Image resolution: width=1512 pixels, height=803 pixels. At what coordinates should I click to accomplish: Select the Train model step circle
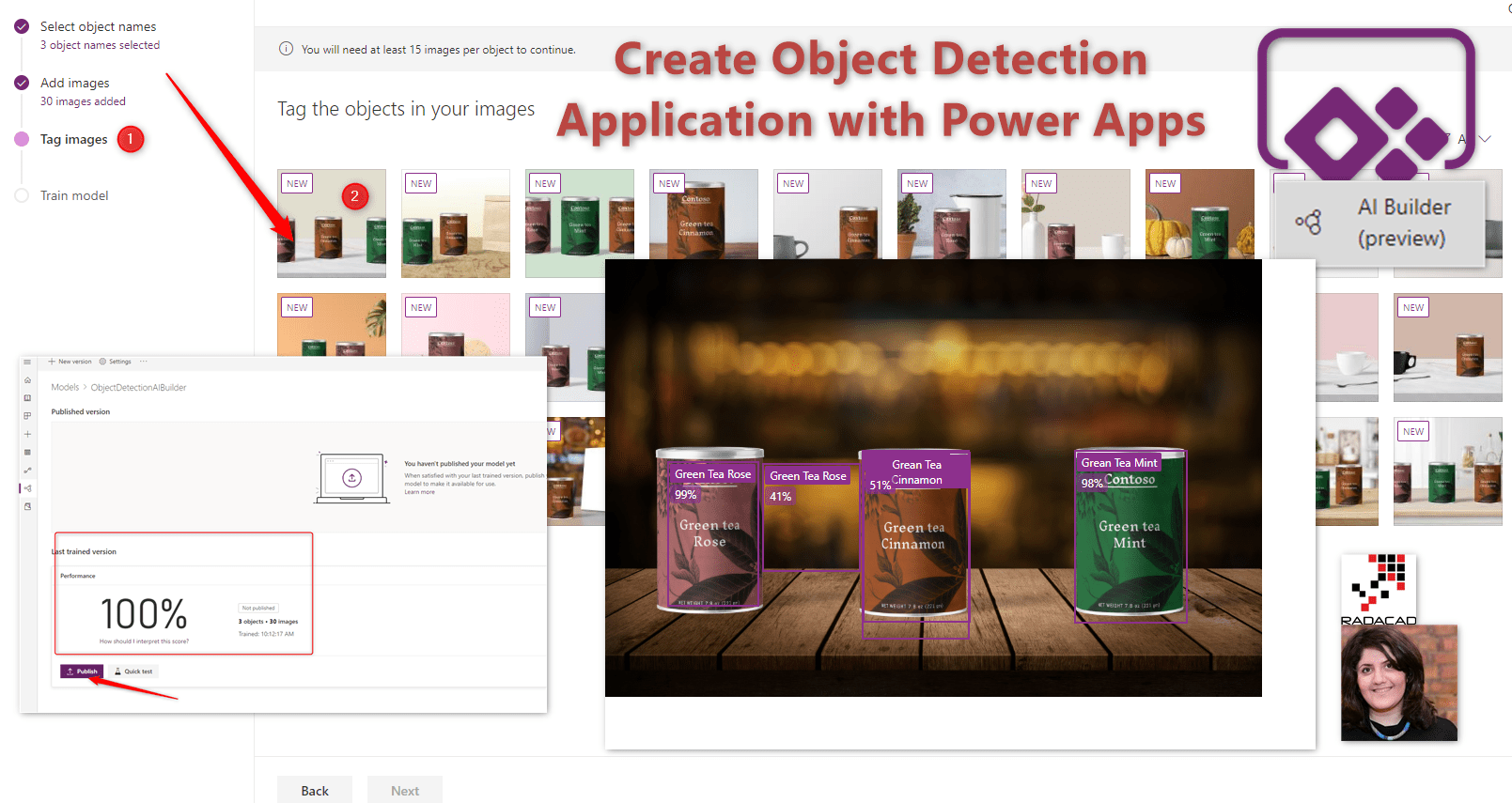click(x=22, y=195)
